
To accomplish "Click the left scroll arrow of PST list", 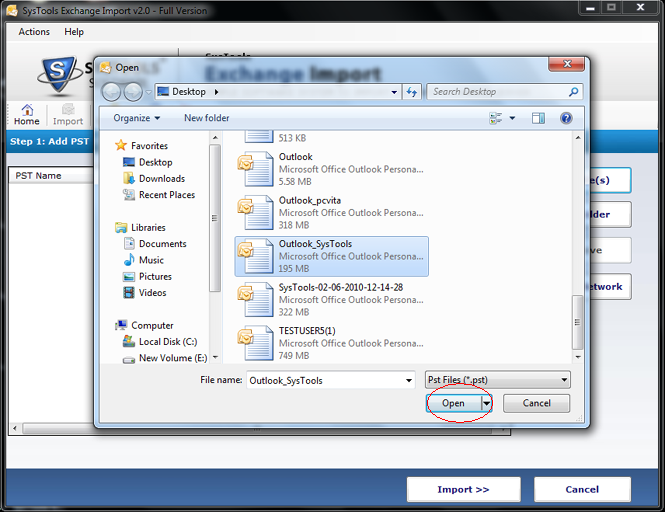I will (x=15, y=428).
